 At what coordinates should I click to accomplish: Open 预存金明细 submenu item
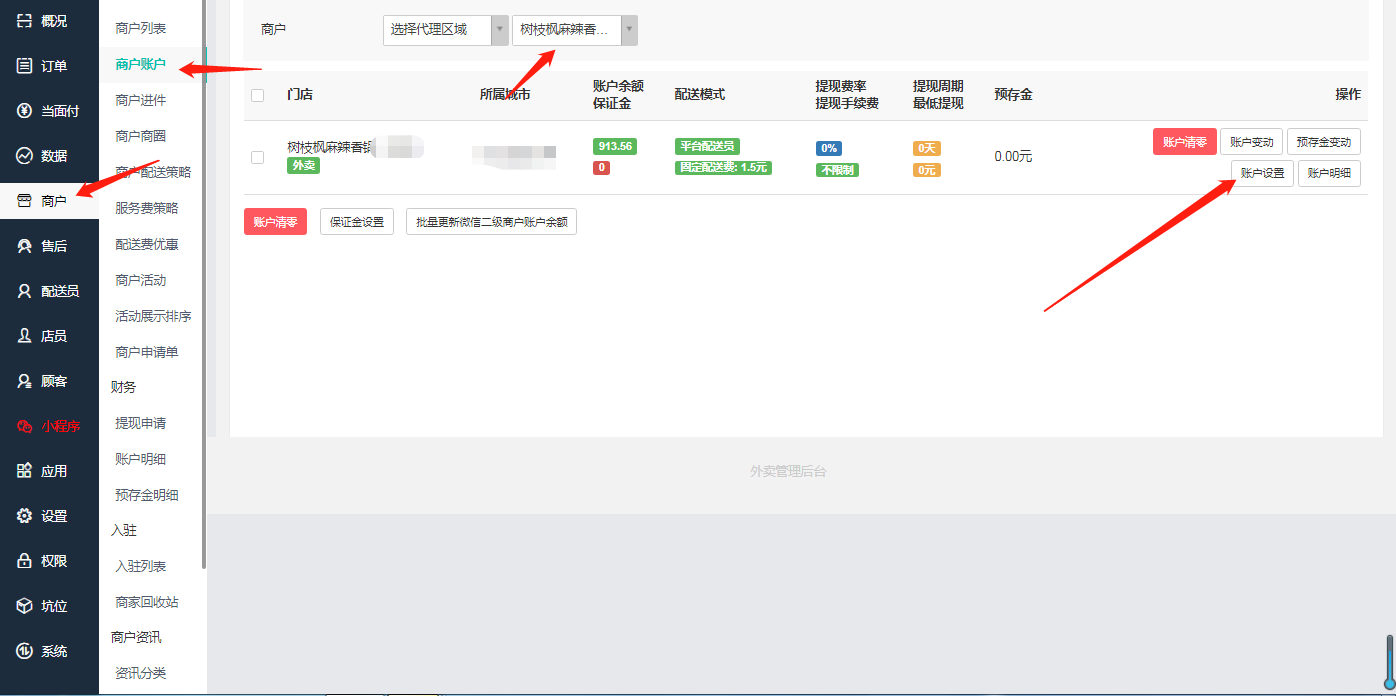147,495
